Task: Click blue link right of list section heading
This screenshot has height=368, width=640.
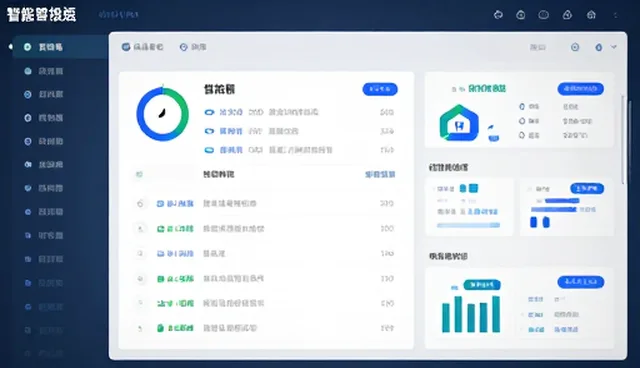Action: (380, 175)
